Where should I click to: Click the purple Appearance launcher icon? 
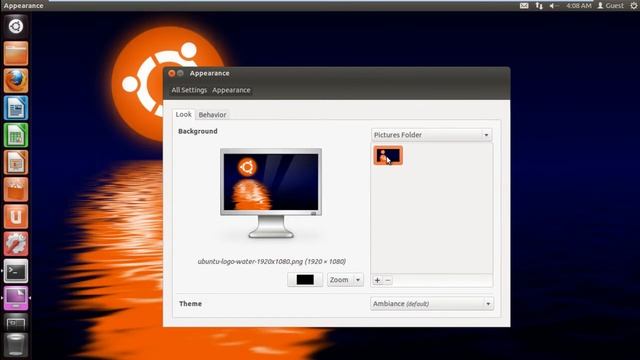click(16, 298)
